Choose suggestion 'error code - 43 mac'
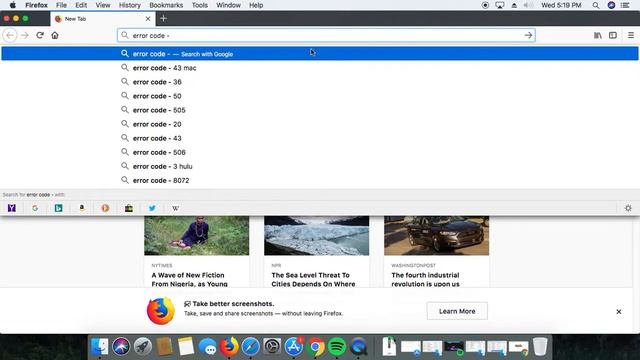The height and width of the screenshot is (360, 640). point(320,68)
